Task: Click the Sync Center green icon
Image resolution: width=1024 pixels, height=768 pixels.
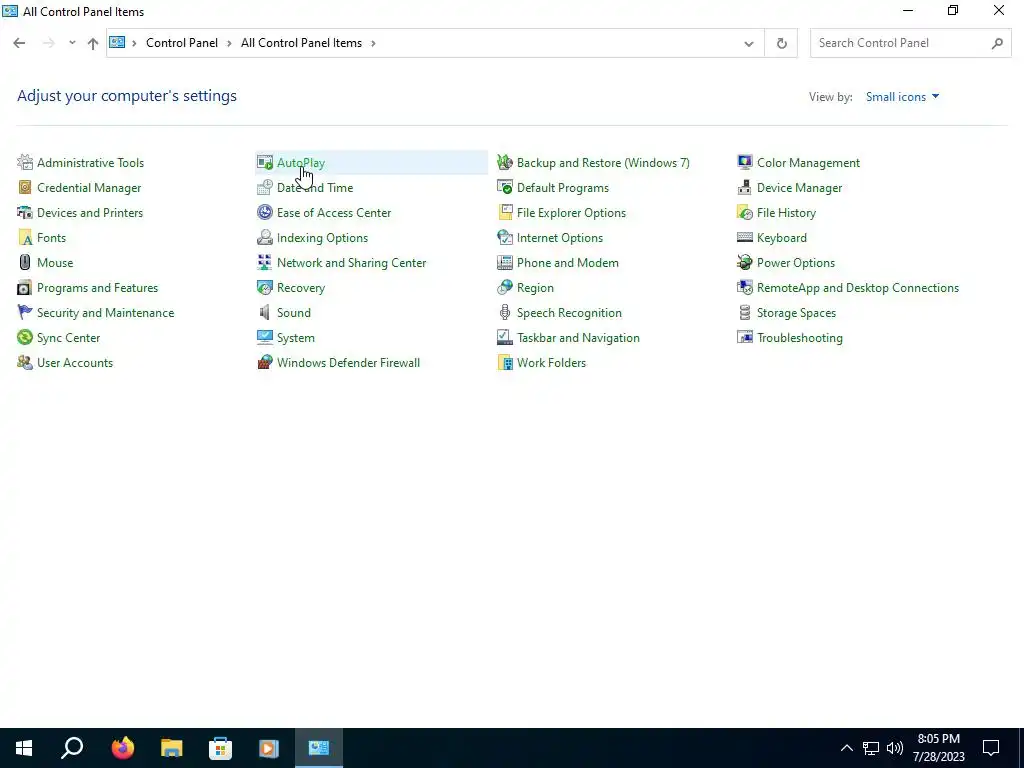Action: (x=25, y=338)
